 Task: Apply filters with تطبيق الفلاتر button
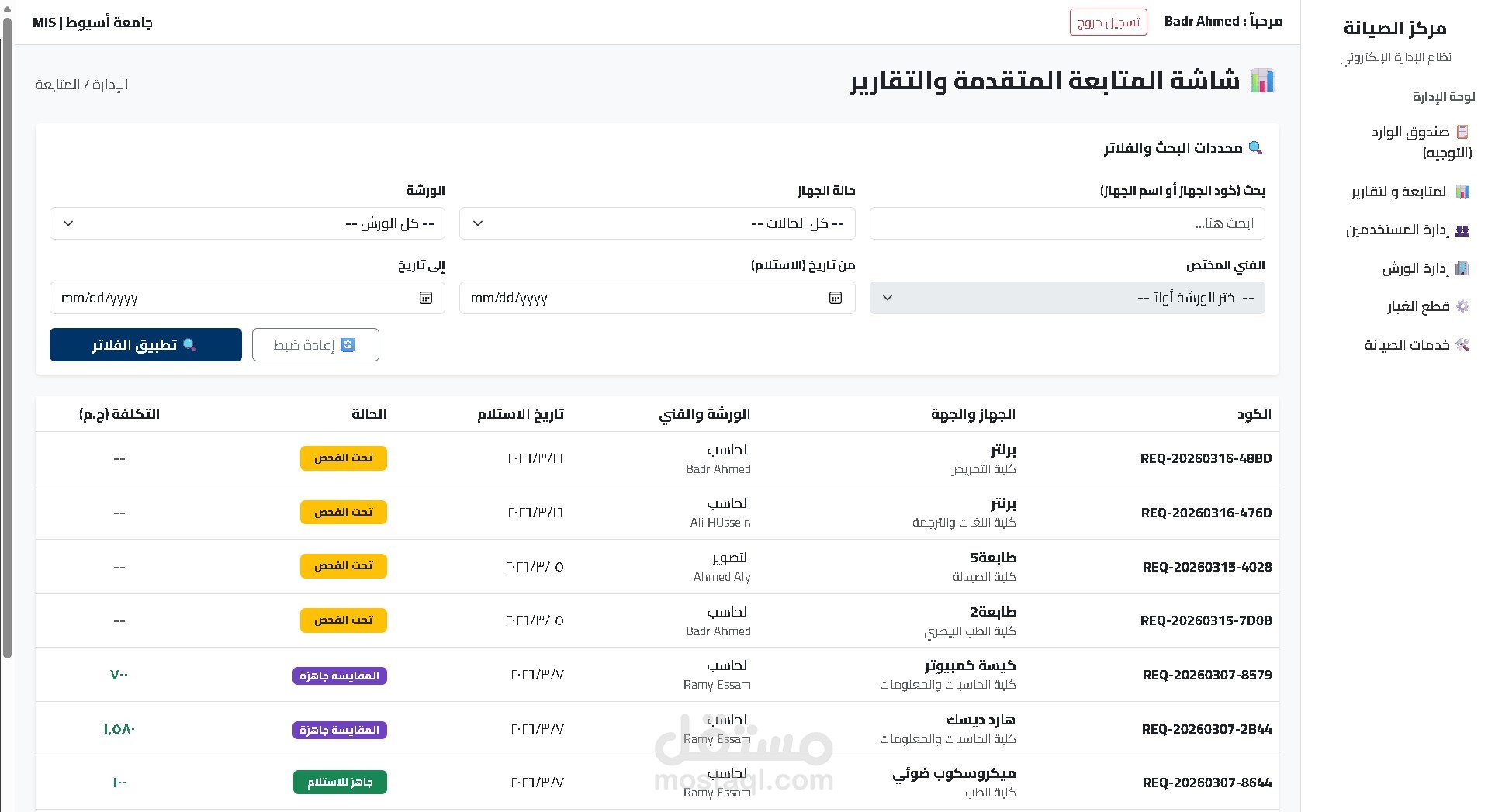(146, 345)
